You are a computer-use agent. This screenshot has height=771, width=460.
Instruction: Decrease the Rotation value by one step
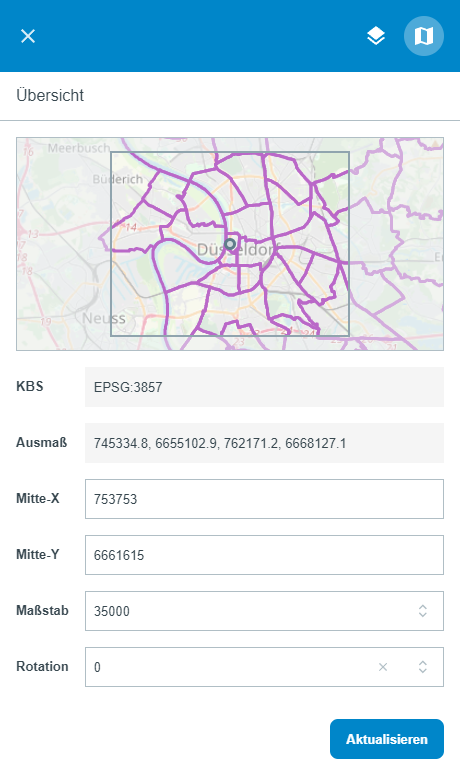[423, 671]
